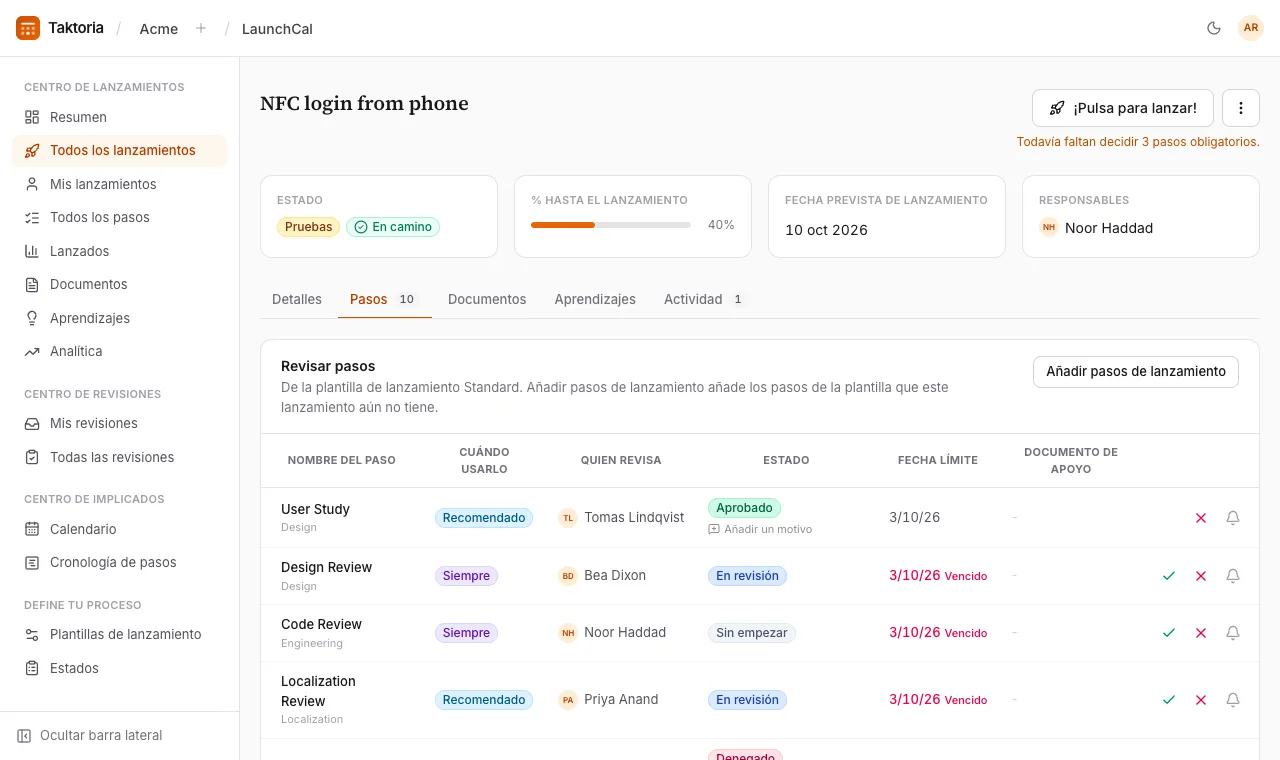Viewport: 1280px width, 760px height.
Task: Click bell reminder for Localization Review
Action: [x=1233, y=700]
